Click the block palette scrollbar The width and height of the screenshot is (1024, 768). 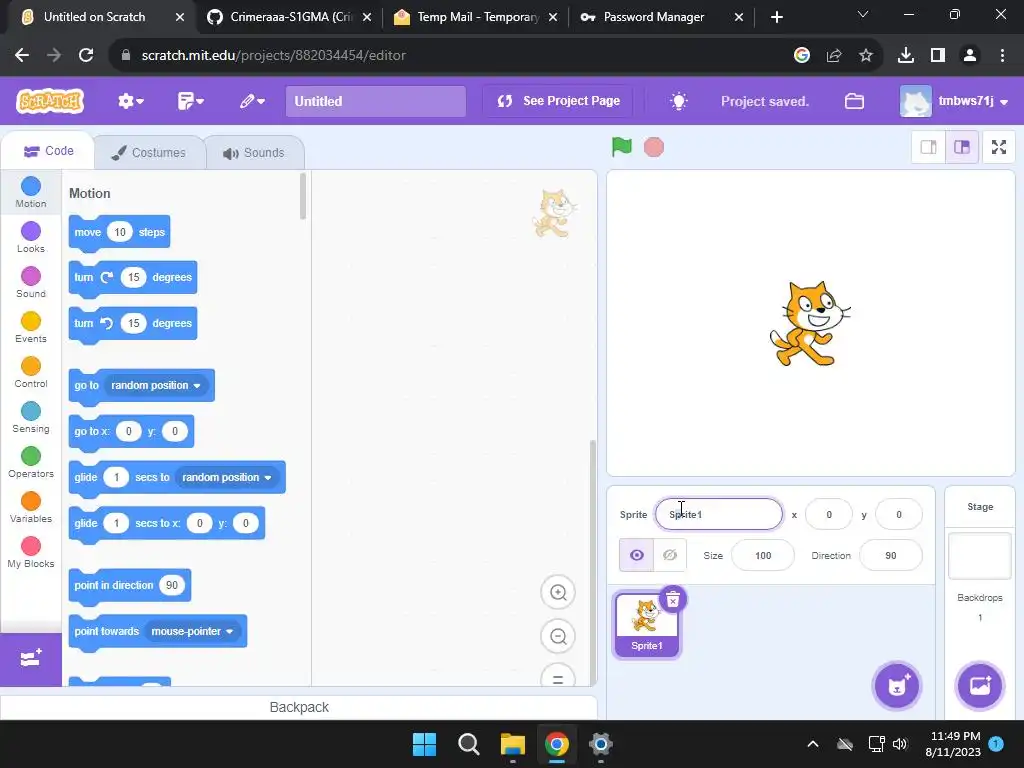coord(303,196)
